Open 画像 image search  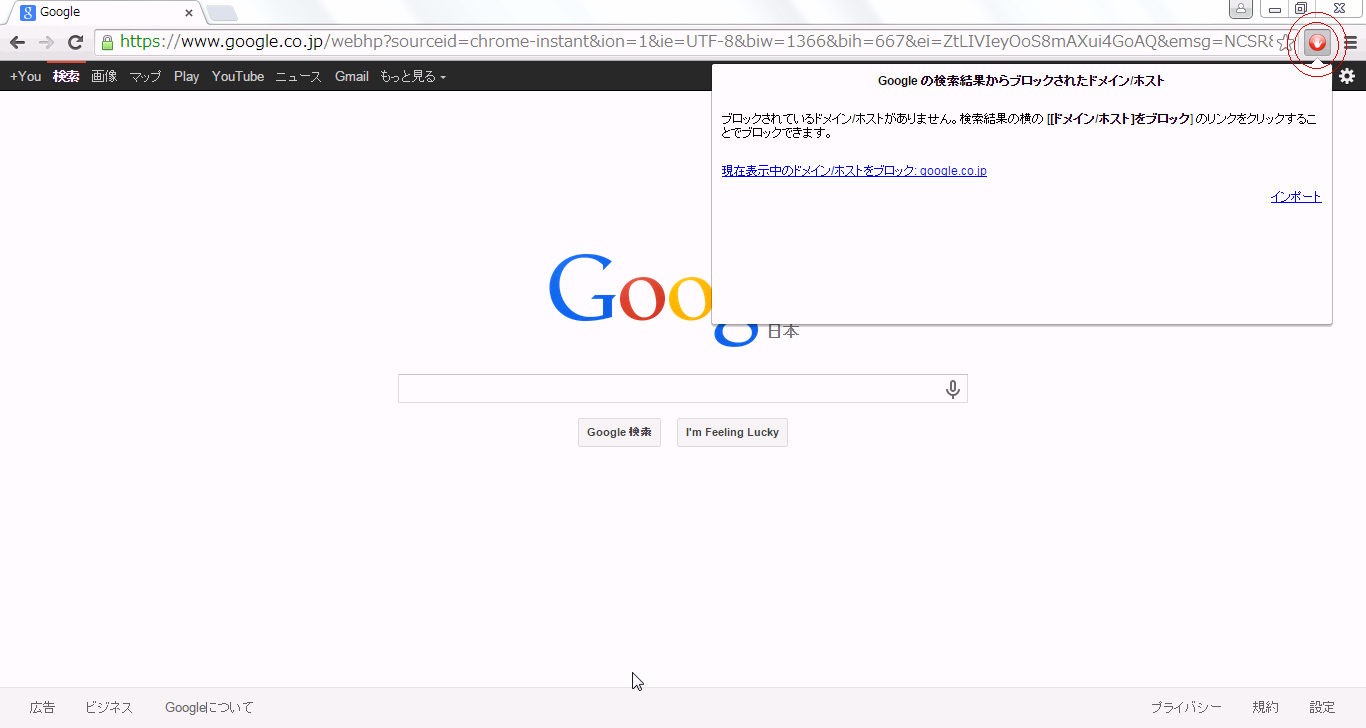(104, 76)
